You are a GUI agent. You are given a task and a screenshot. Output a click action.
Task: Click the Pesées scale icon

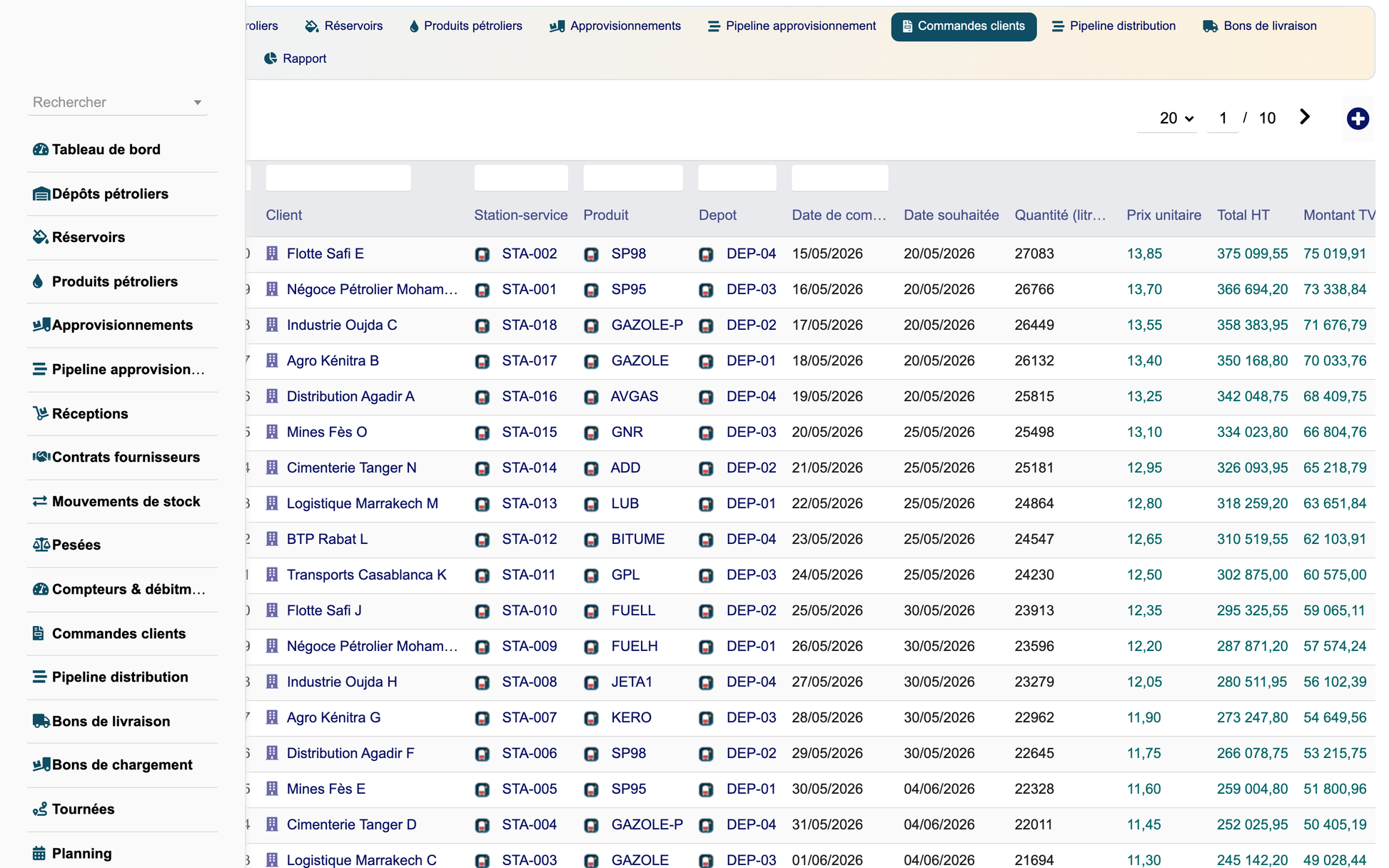click(x=41, y=545)
